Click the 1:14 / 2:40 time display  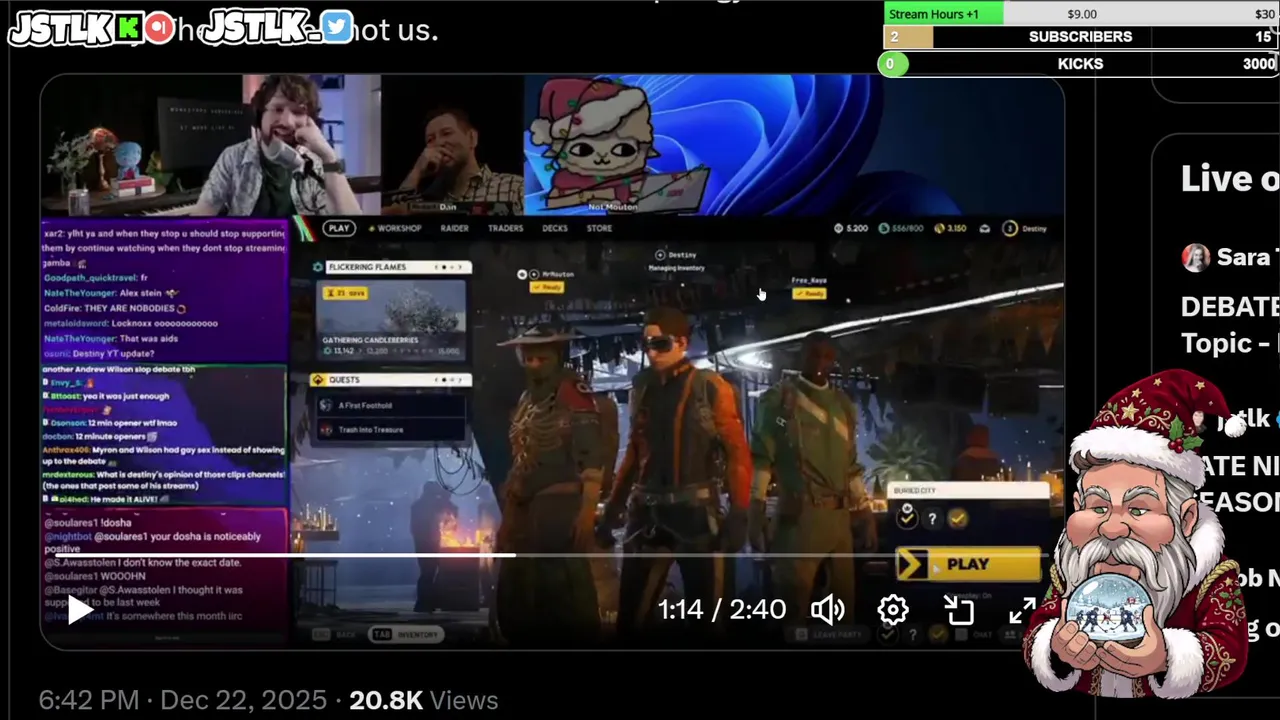click(722, 610)
